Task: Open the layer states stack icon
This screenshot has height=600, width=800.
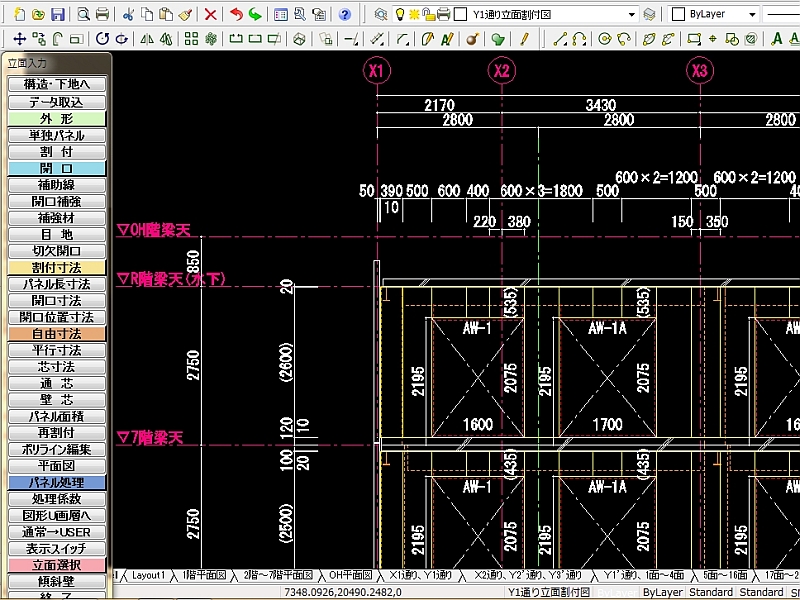Action: click(x=649, y=14)
